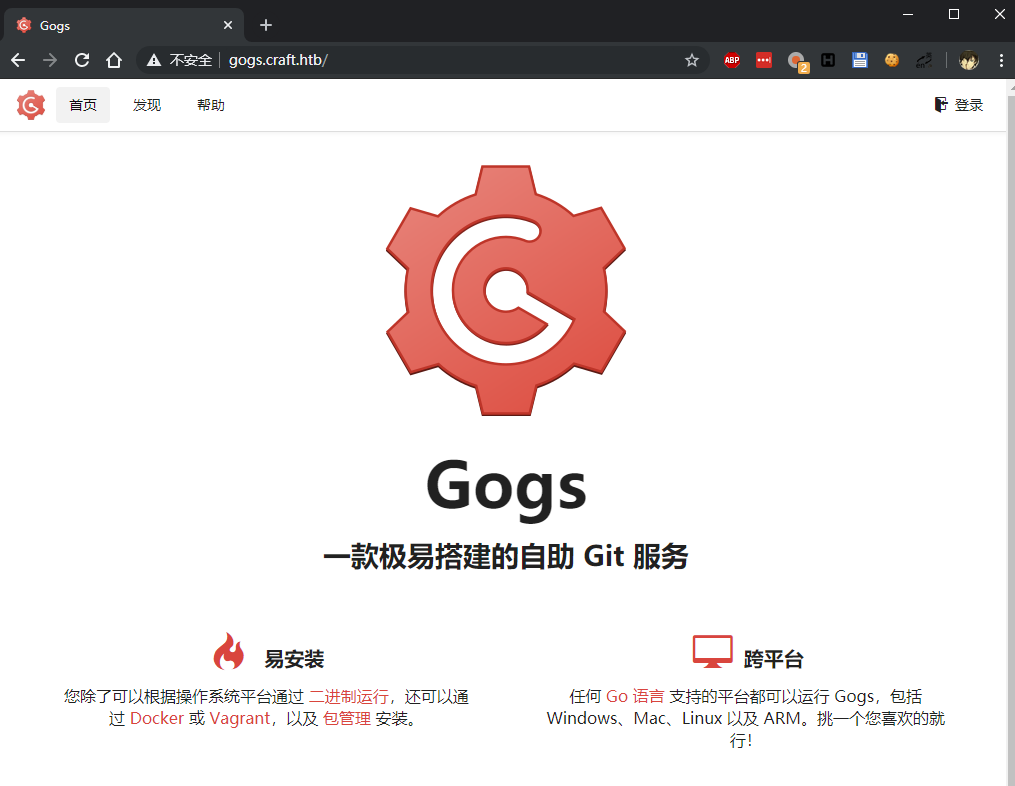Click the monitor icon above 跨平台
This screenshot has height=786, width=1015.
pyautogui.click(x=713, y=650)
